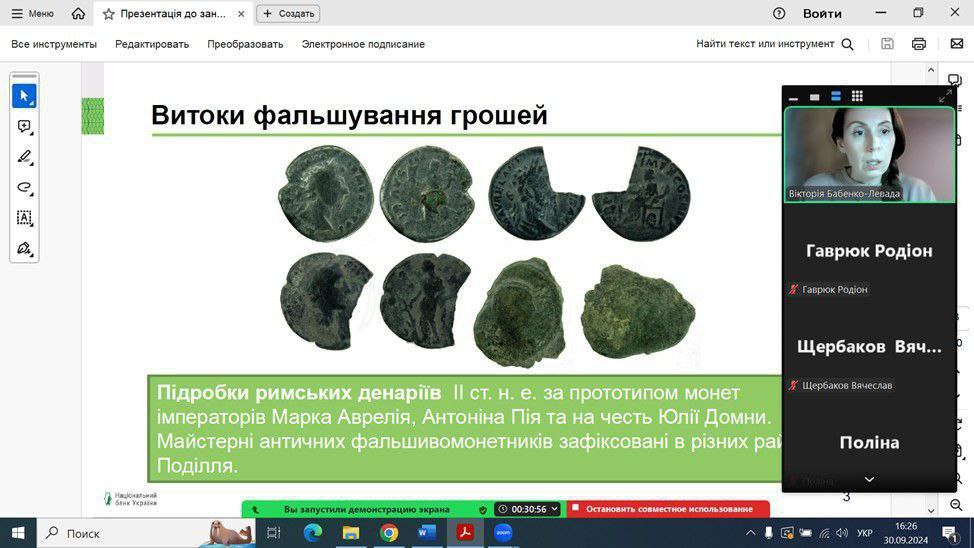Switch Zoom panel to grid view
974x548 pixels.
[857, 97]
